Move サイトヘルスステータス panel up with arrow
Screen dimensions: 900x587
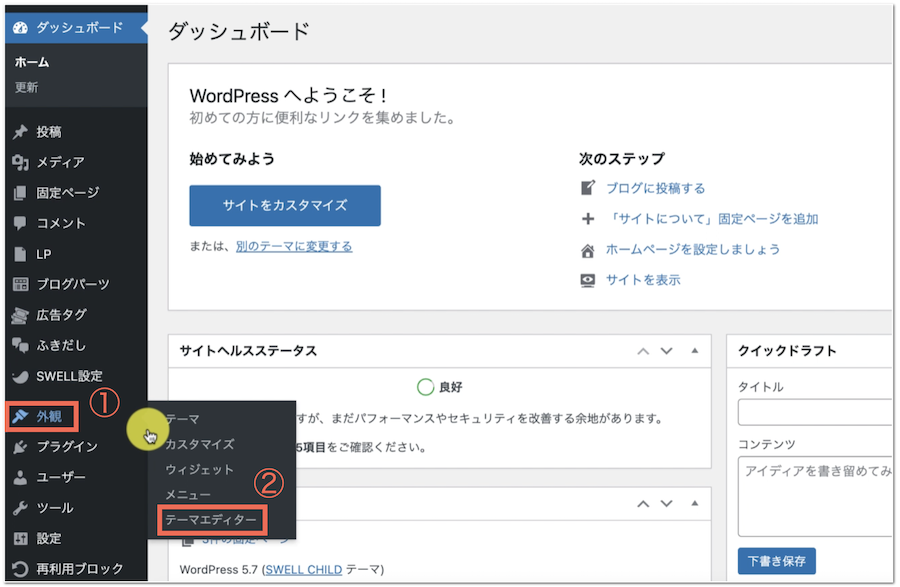(x=643, y=351)
